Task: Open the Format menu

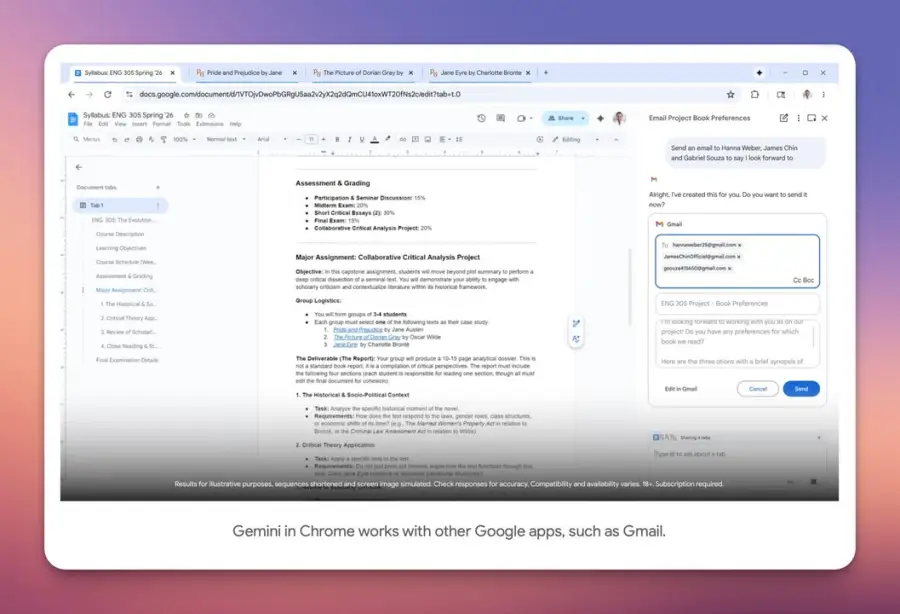Action: [x=162, y=124]
